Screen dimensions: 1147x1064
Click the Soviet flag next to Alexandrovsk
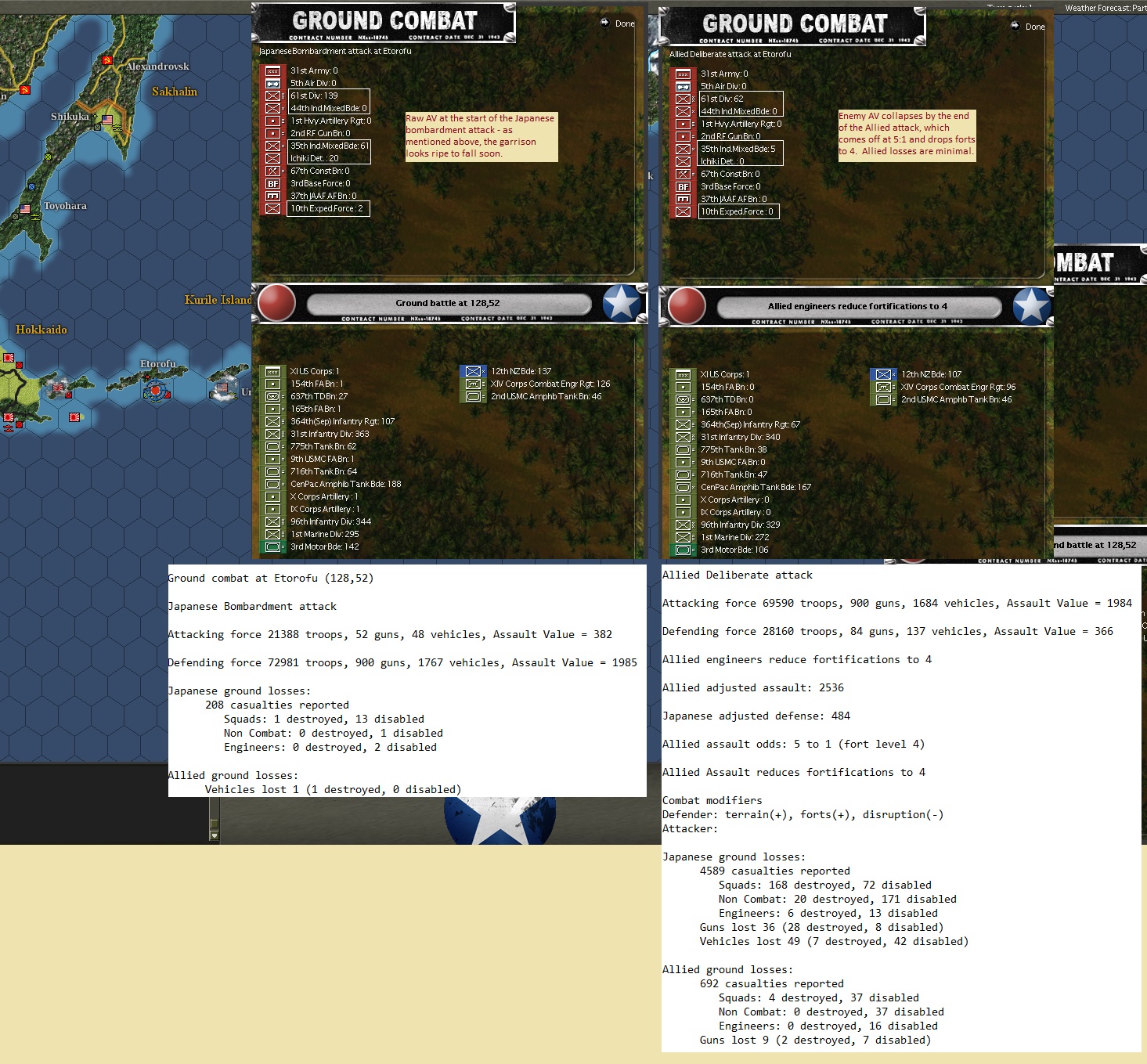(x=106, y=60)
